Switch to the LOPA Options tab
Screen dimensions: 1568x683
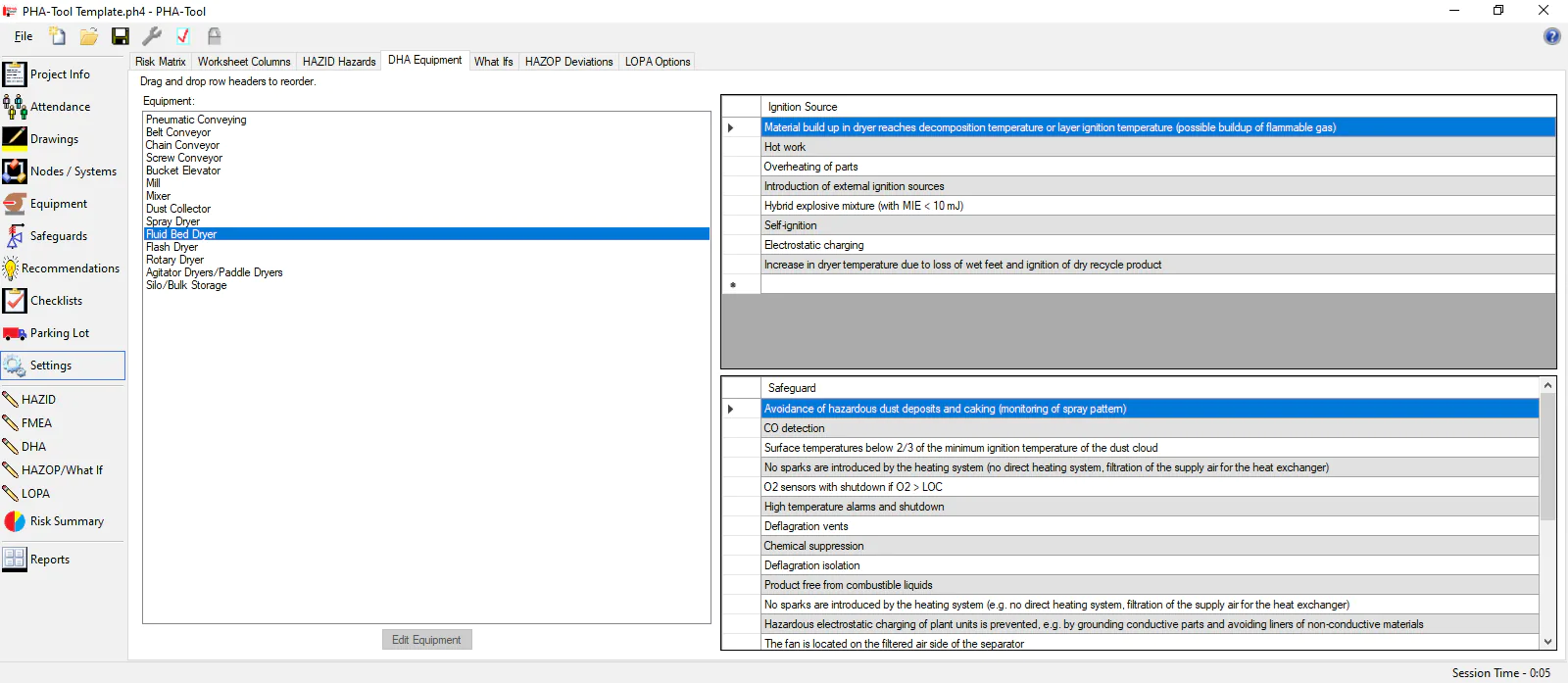658,62
